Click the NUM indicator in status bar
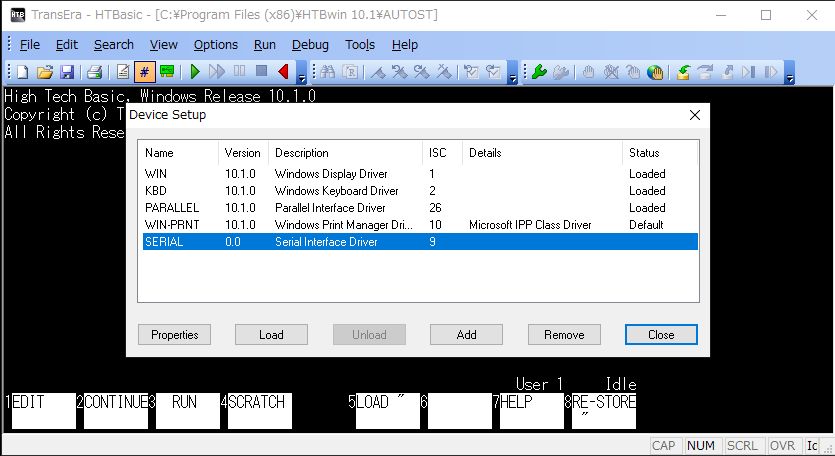835x456 pixels. point(701,445)
